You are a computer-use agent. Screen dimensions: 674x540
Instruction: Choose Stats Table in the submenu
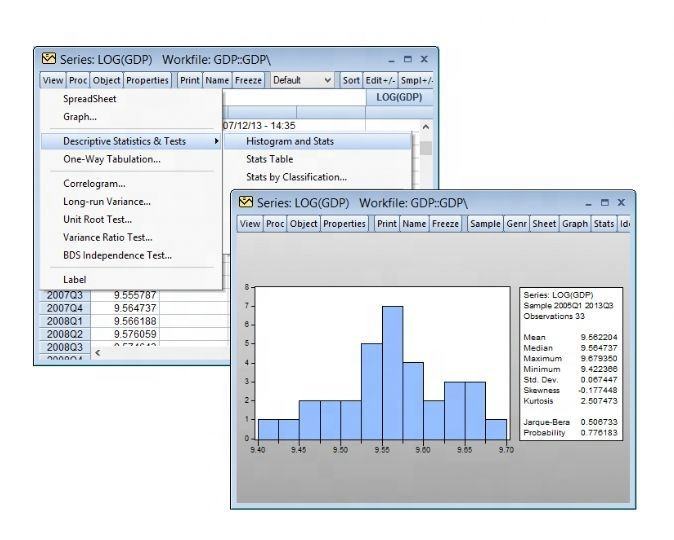269,159
